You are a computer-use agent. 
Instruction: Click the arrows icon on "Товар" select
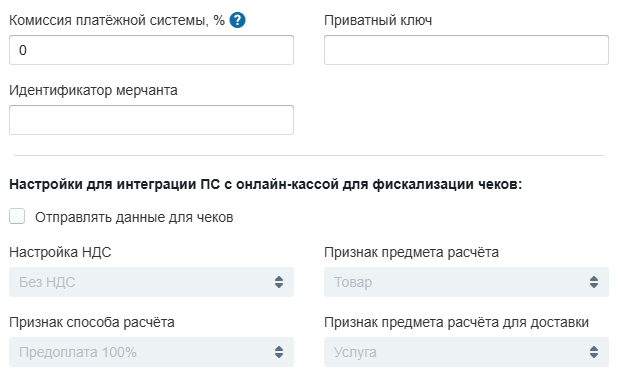(x=594, y=282)
